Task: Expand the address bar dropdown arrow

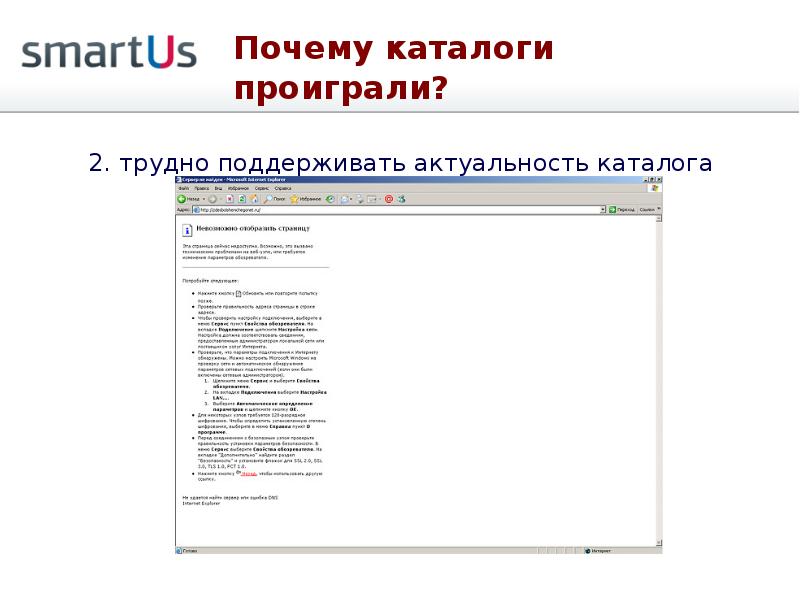Action: pyautogui.click(x=604, y=210)
